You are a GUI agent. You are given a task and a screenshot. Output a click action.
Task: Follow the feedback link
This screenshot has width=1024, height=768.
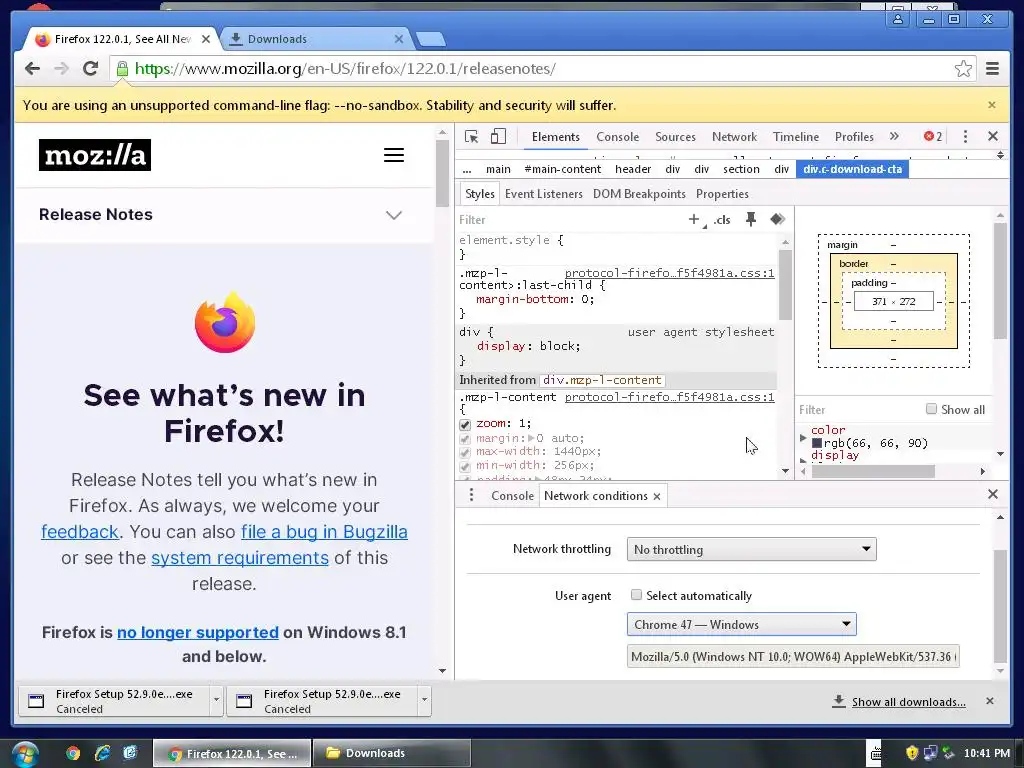pyautogui.click(x=80, y=532)
